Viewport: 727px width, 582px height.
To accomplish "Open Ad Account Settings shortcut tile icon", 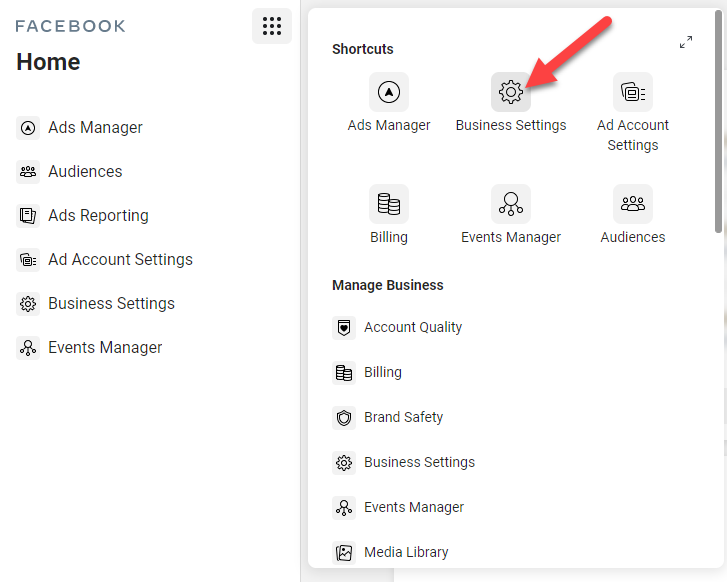I will [633, 92].
